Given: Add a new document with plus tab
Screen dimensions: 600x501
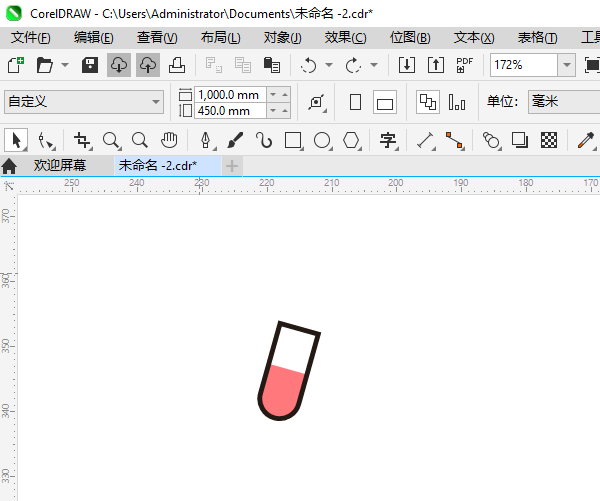Looking at the screenshot, I should 232,166.
